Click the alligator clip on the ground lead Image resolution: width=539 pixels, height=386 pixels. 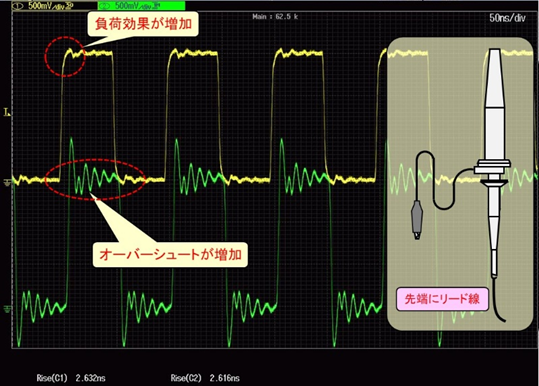coord(417,220)
